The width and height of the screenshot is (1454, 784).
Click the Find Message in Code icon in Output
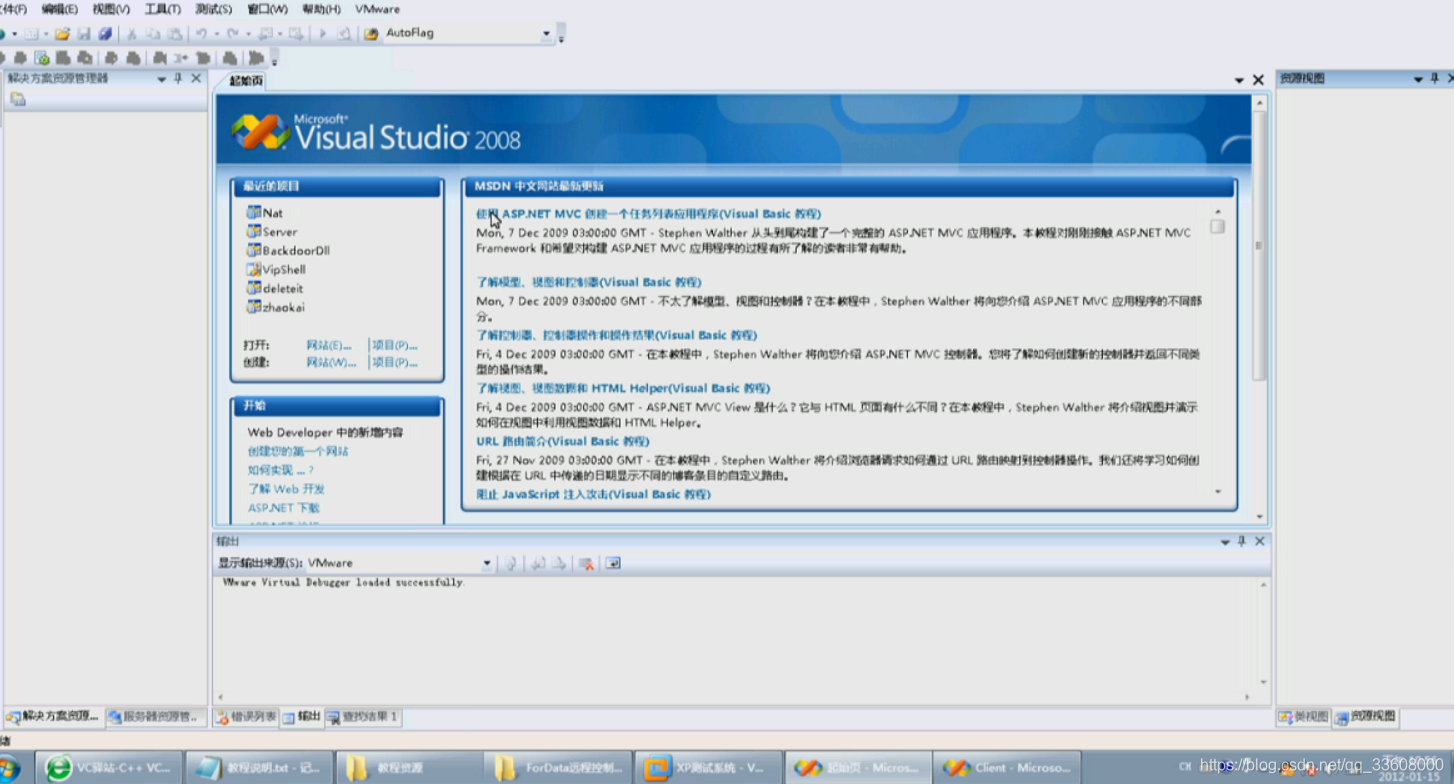510,563
